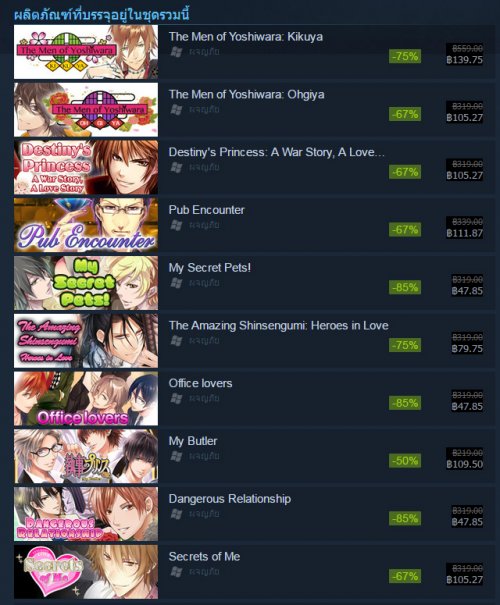500x605 pixels.
Task: Click the -85% discount badge for My Secret Pets!
Action: pyautogui.click(x=405, y=287)
